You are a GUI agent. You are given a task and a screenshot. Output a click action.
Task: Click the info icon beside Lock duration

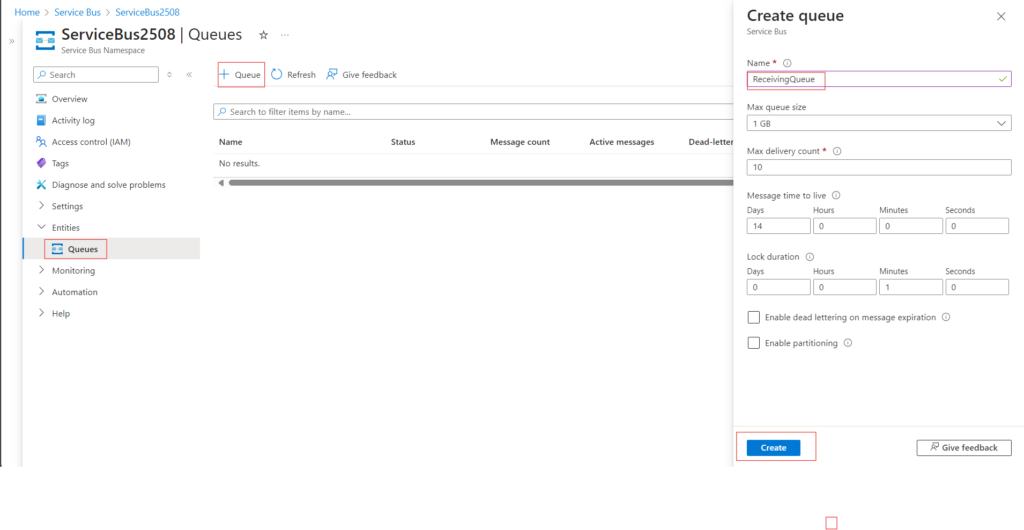tap(810, 257)
